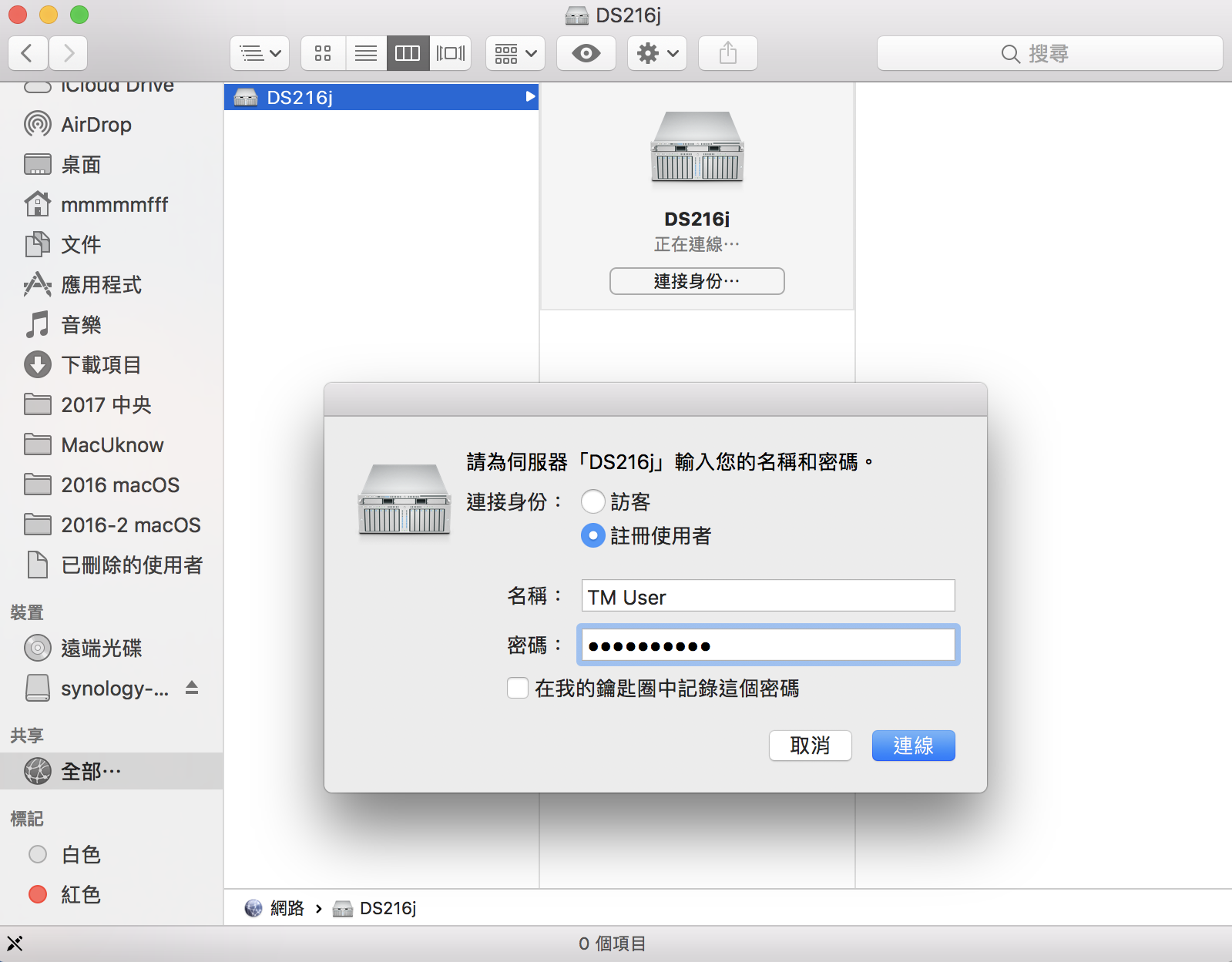Image resolution: width=1232 pixels, height=962 pixels.
Task: Open 下載項目 in the sidebar
Action: pos(100,364)
